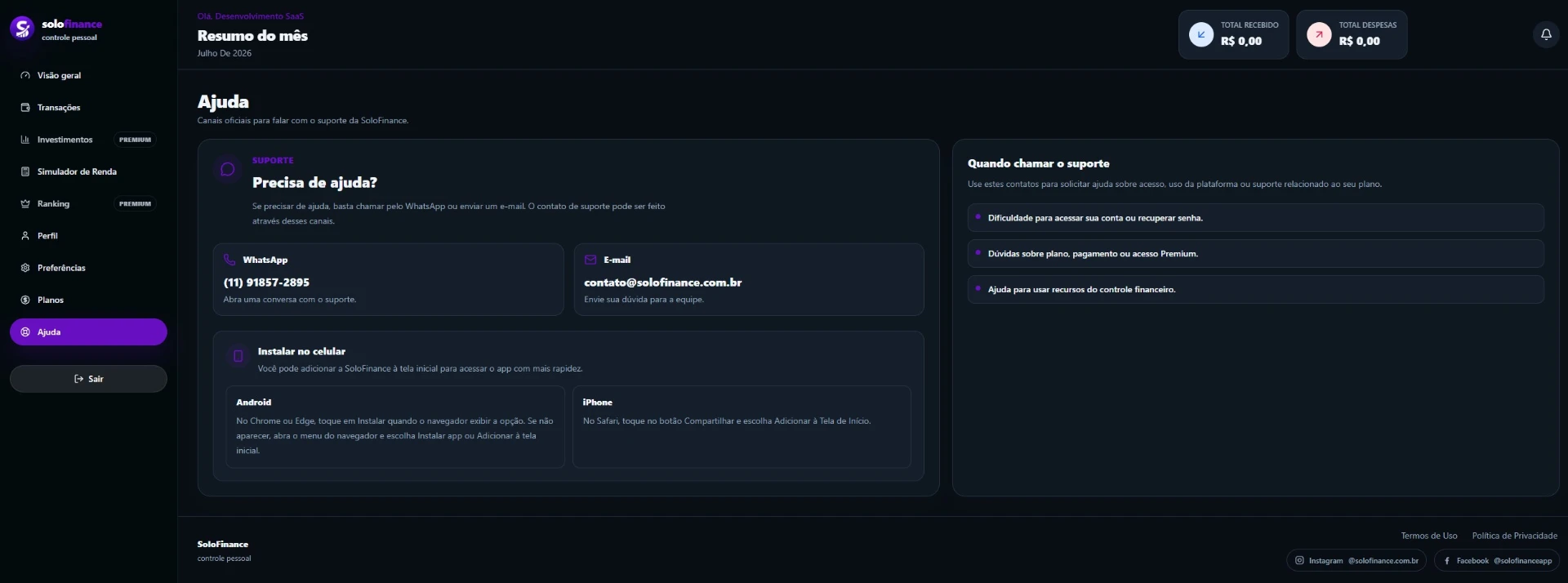Screen dimensions: 1568x583
Task: Click 'Olá, Desenvolvimento SaaS' greeting
Action: tap(250, 16)
